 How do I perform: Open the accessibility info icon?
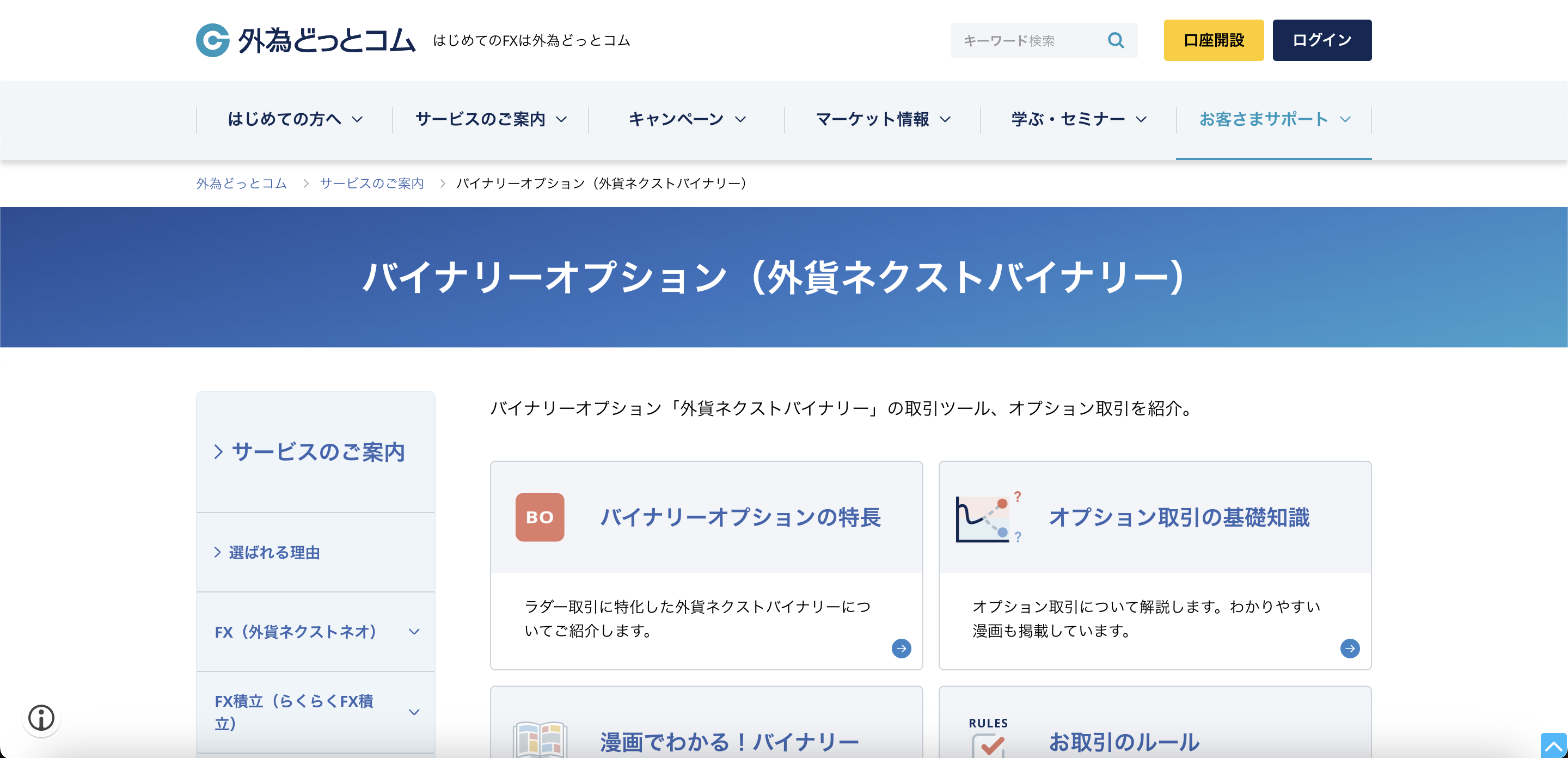(x=41, y=717)
